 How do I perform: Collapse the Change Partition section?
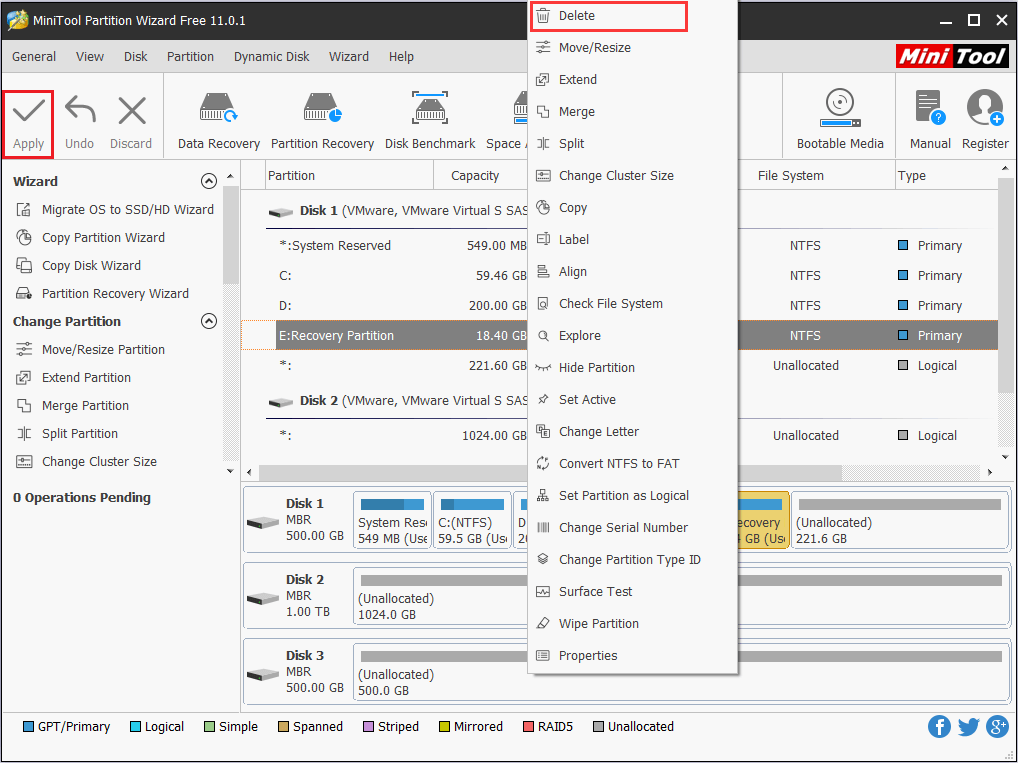(208, 321)
